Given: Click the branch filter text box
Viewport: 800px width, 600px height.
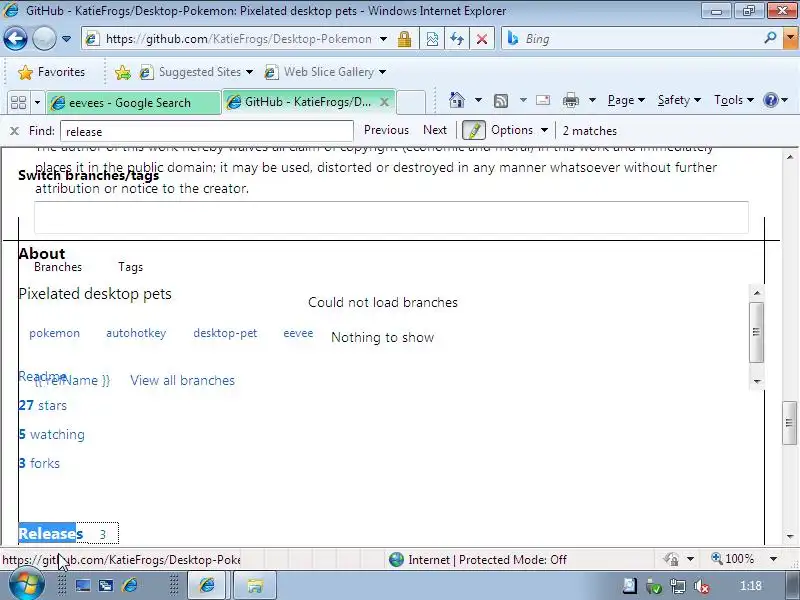Looking at the screenshot, I should point(391,217).
